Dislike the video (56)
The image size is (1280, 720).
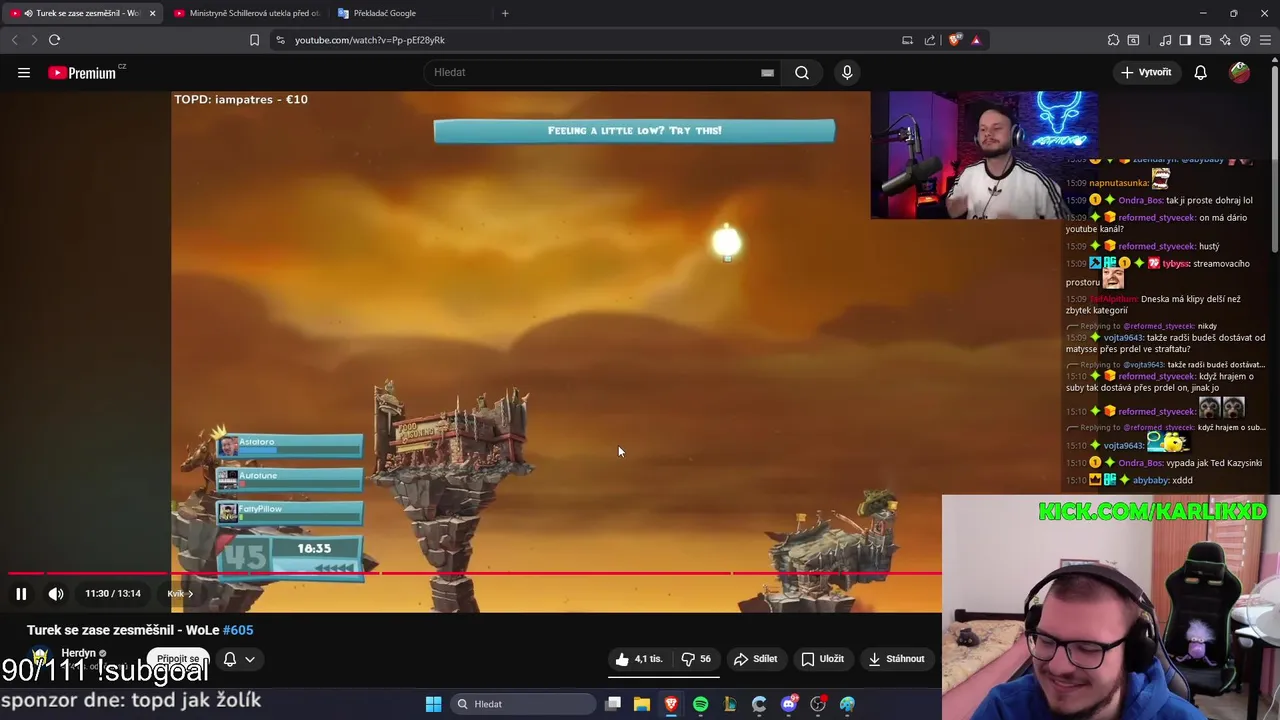pyautogui.click(x=696, y=659)
